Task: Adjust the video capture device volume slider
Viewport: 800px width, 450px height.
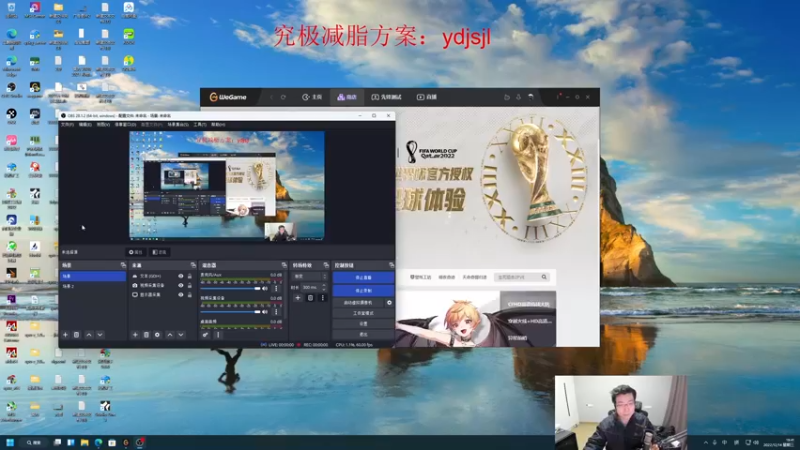Action: click(x=231, y=312)
